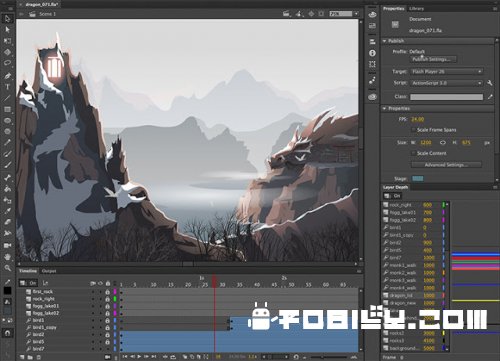Viewport: 500px width, 361px height.
Task: Click the Stage color swatch
Action: [x=418, y=178]
